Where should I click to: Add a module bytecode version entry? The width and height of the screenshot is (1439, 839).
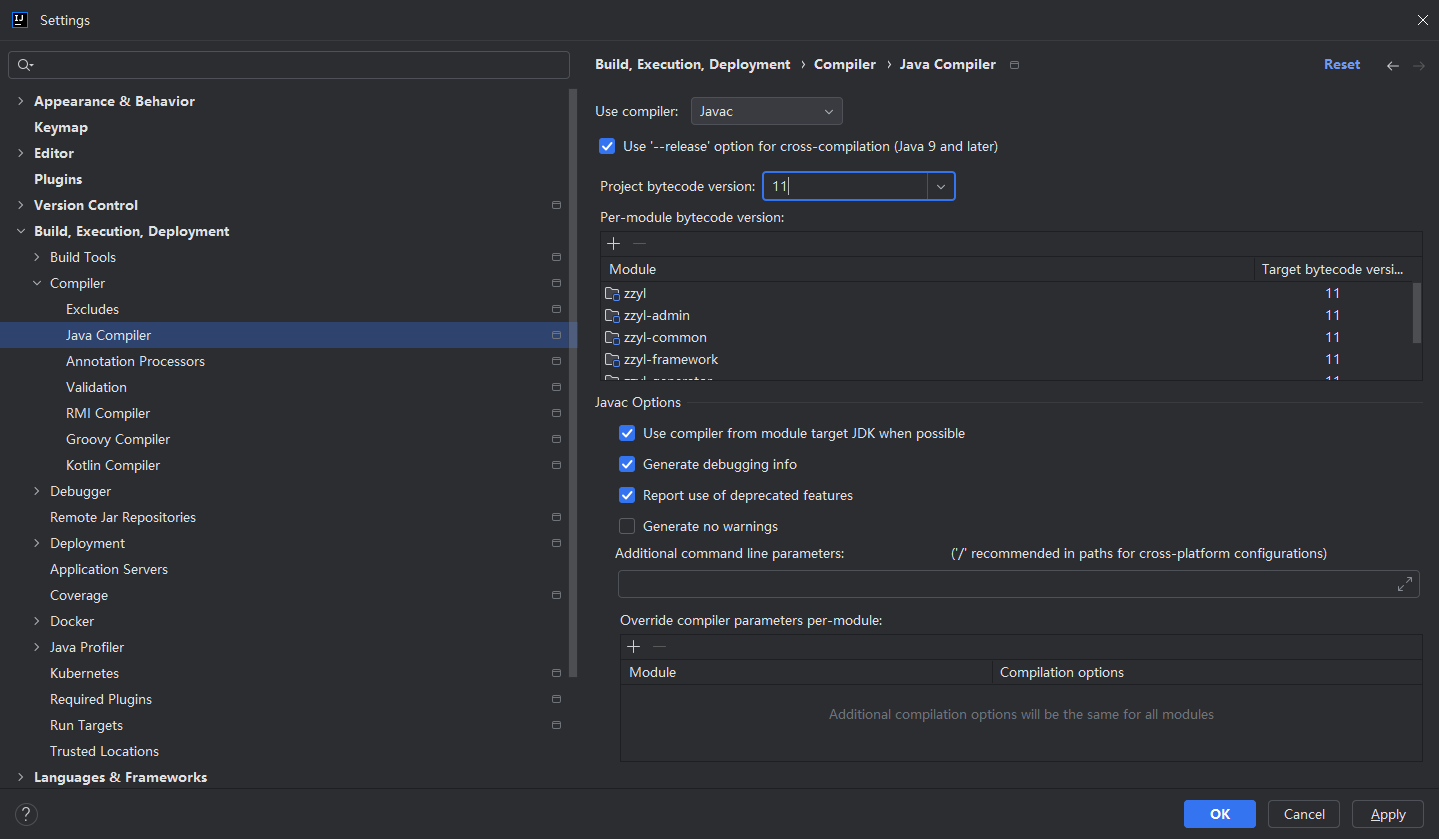click(x=613, y=244)
